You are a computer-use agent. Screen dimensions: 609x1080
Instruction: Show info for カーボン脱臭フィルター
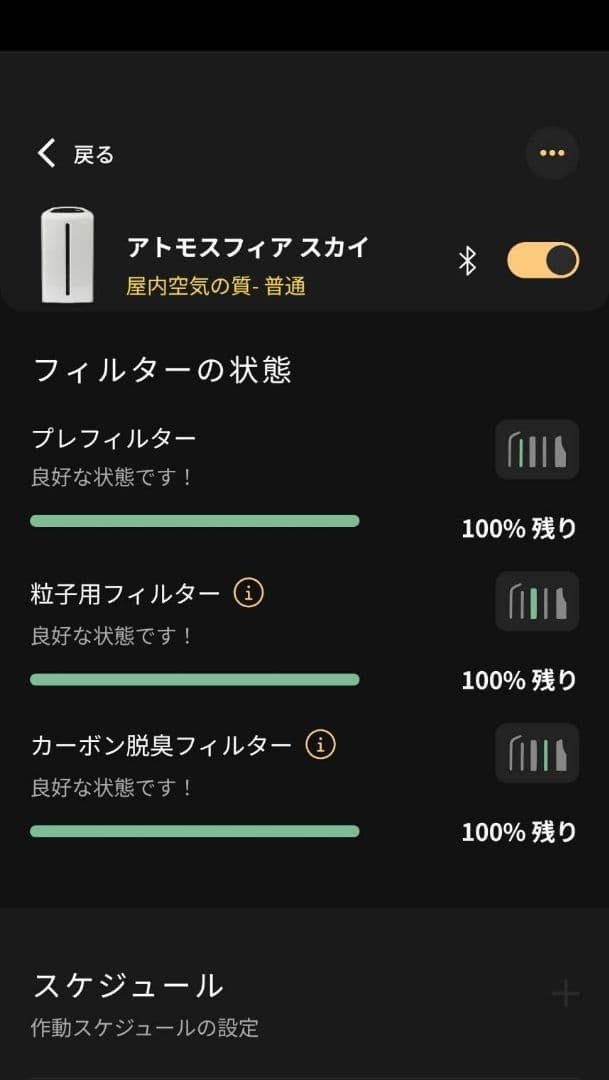[x=321, y=745]
